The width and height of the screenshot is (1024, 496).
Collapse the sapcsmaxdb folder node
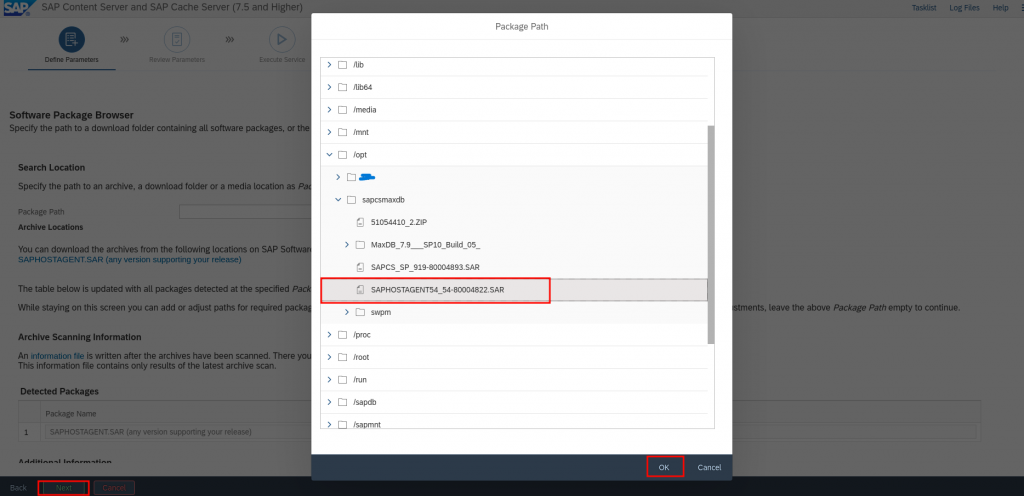pos(338,200)
